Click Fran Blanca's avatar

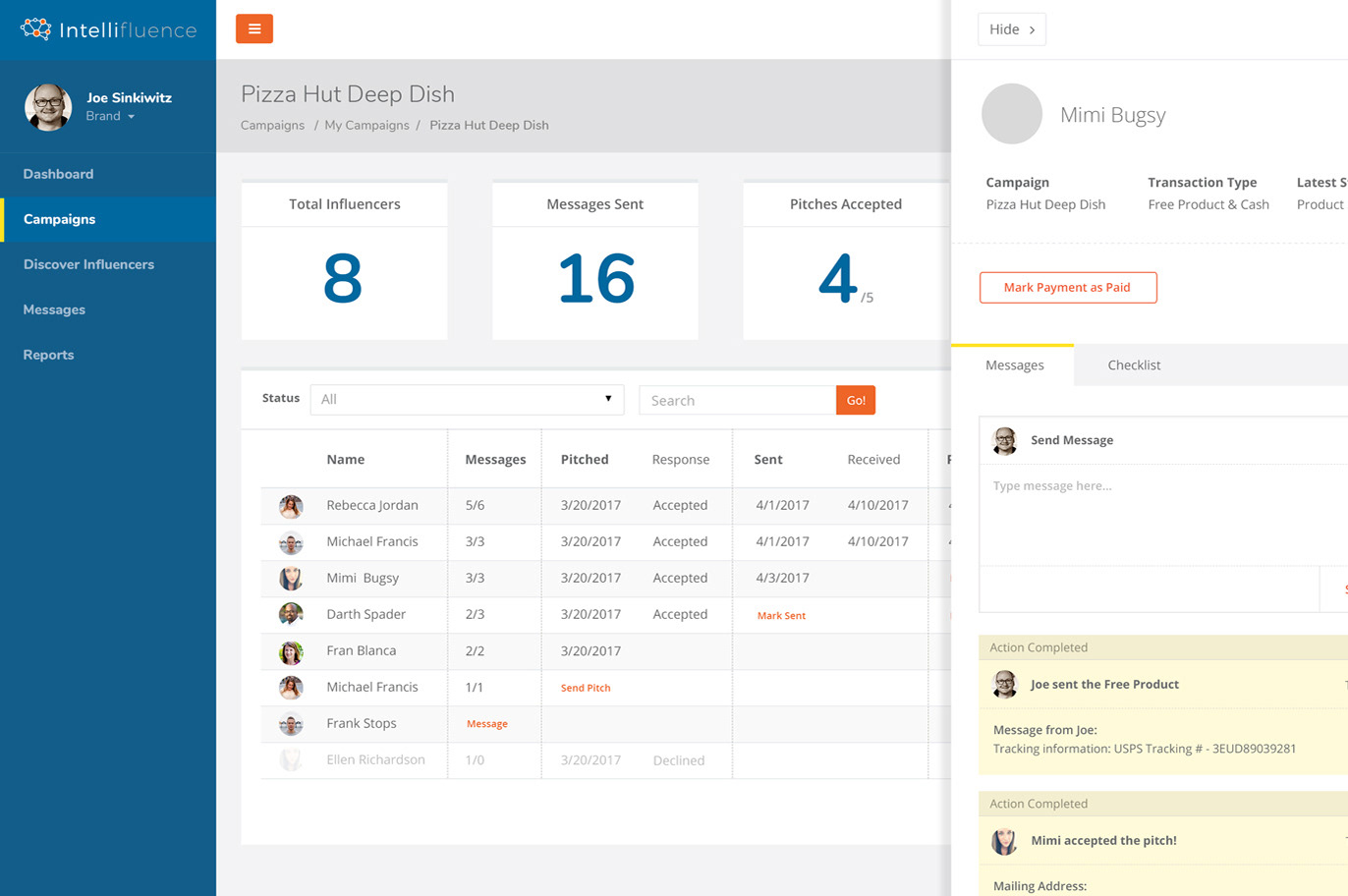tap(291, 651)
